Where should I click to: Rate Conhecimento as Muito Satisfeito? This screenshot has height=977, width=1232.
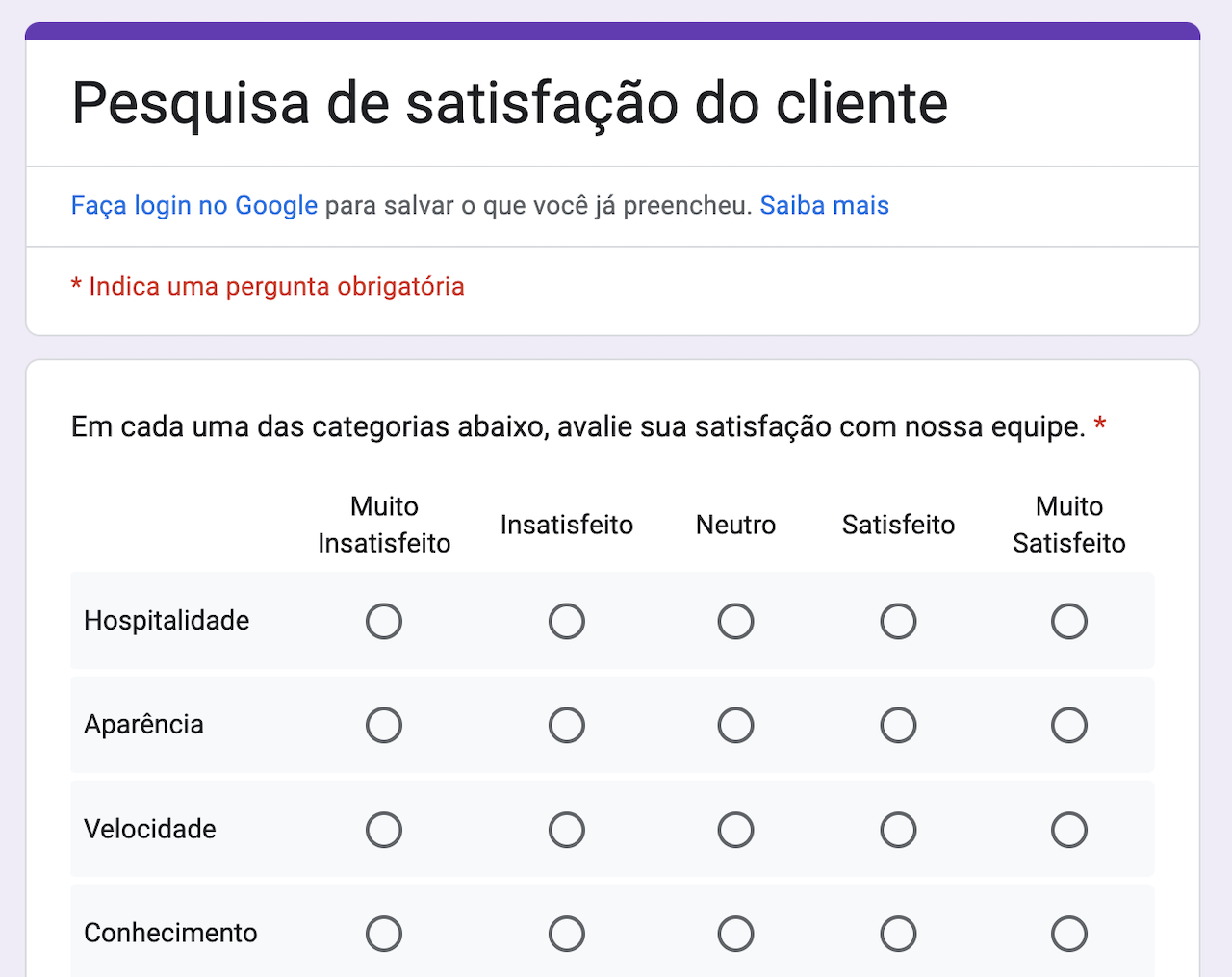click(1068, 934)
